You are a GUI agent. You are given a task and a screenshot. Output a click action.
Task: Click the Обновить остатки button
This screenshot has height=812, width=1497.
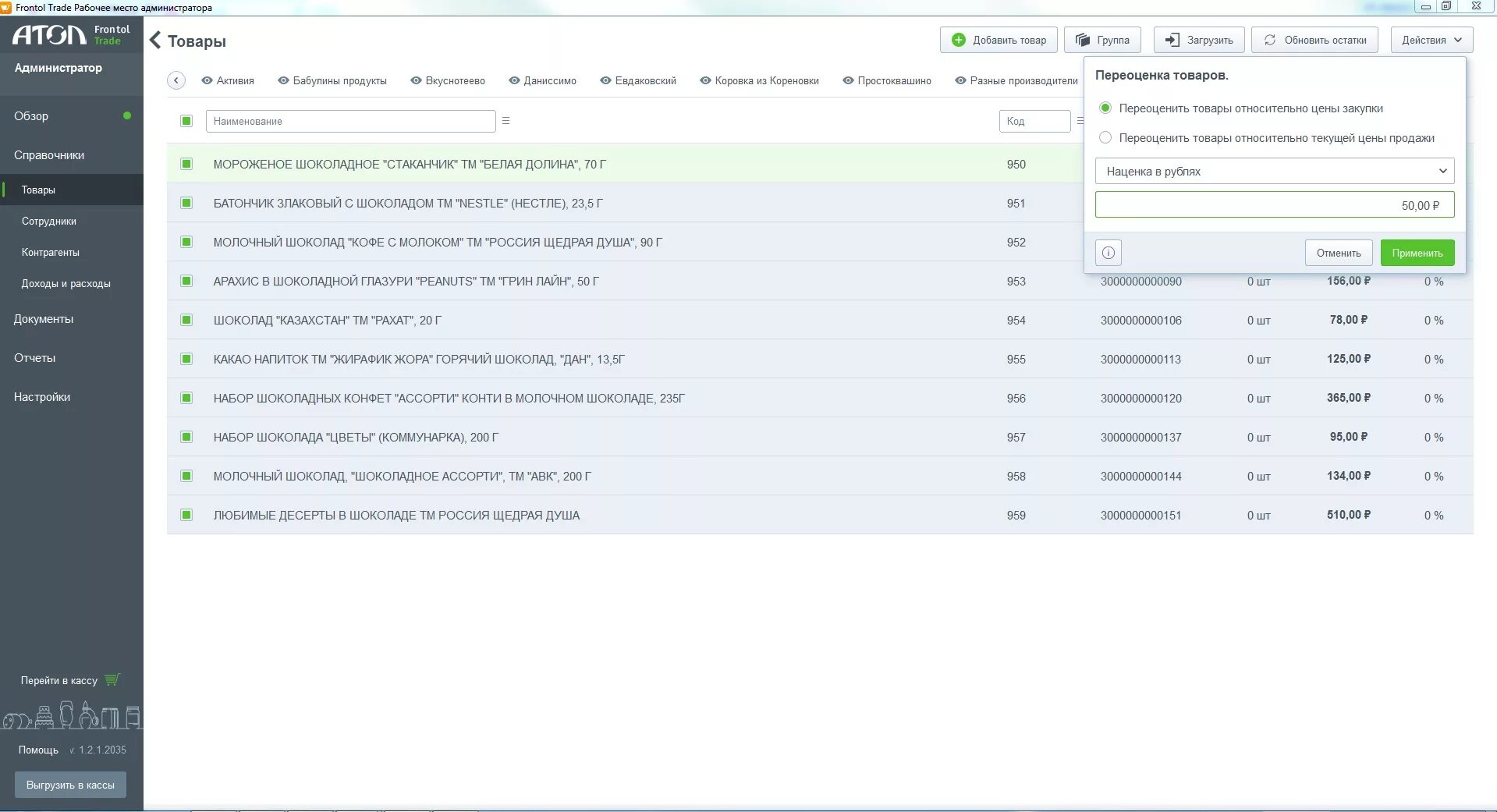coord(1314,40)
